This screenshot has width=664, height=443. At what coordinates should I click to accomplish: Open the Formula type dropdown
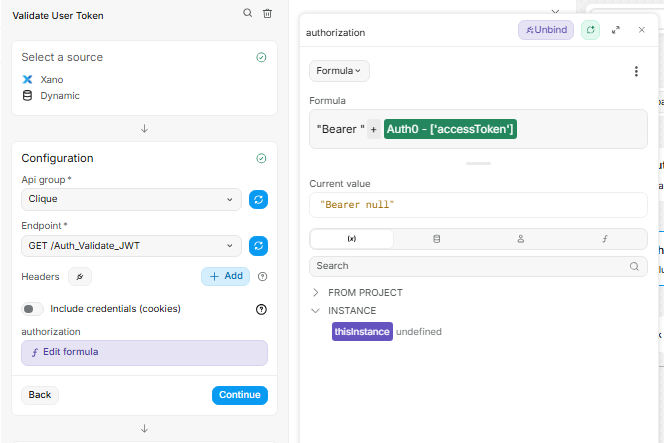(x=339, y=71)
